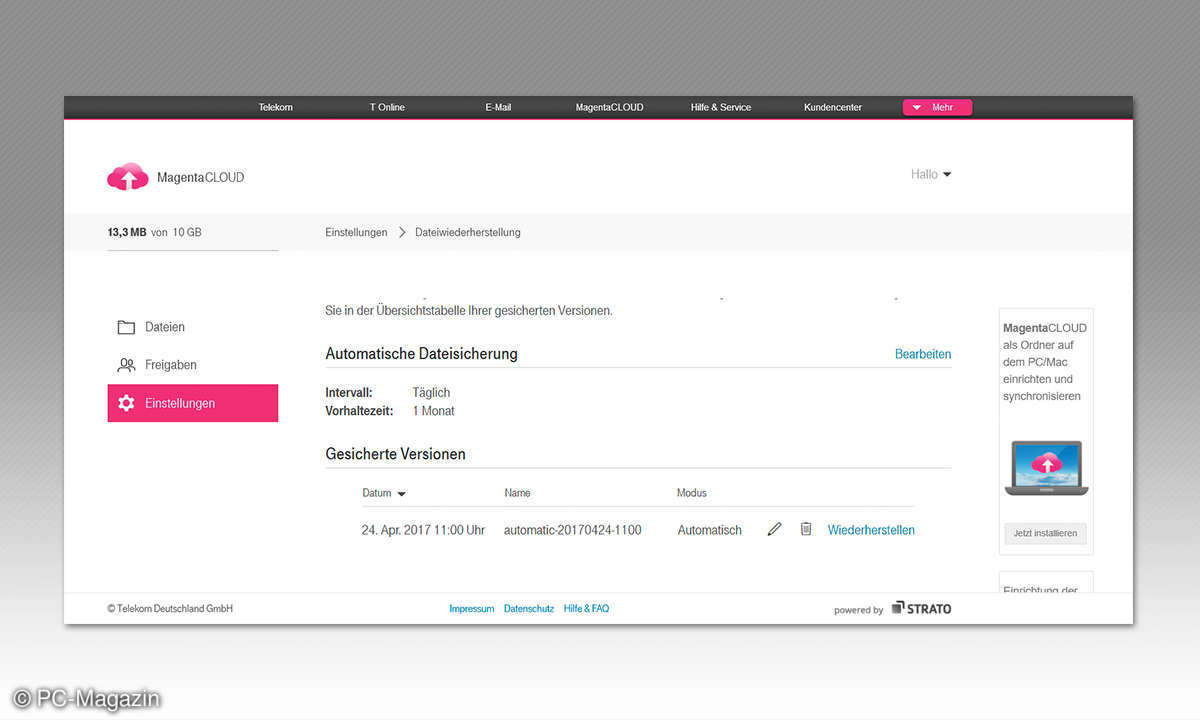
Task: Click the date 24. Apr. 2017 11:00 Uhr
Action: [423, 530]
